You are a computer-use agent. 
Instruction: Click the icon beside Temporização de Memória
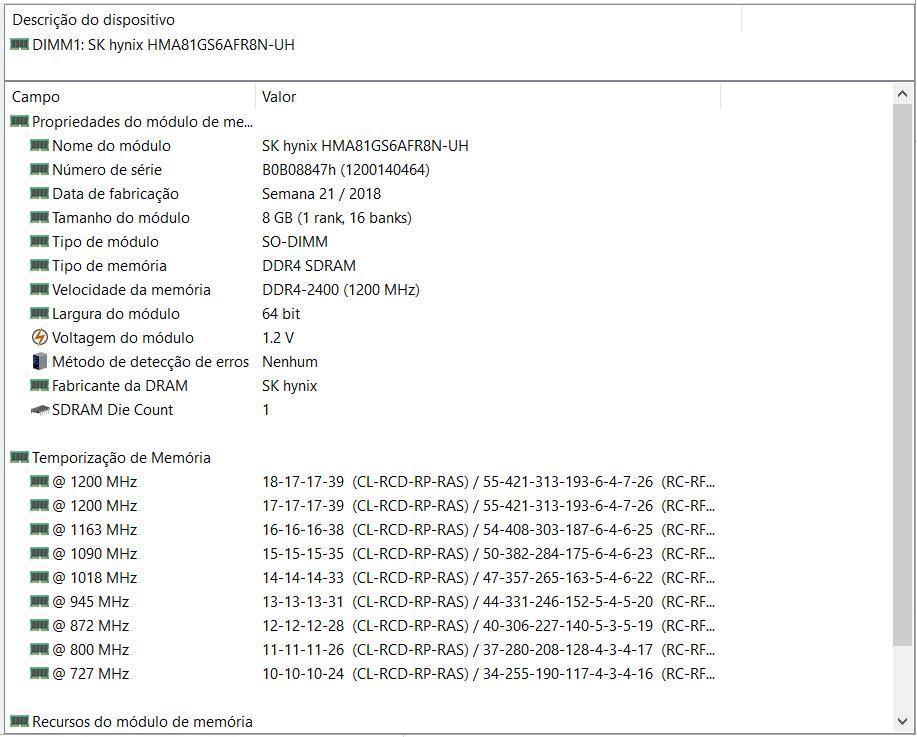tap(19, 457)
